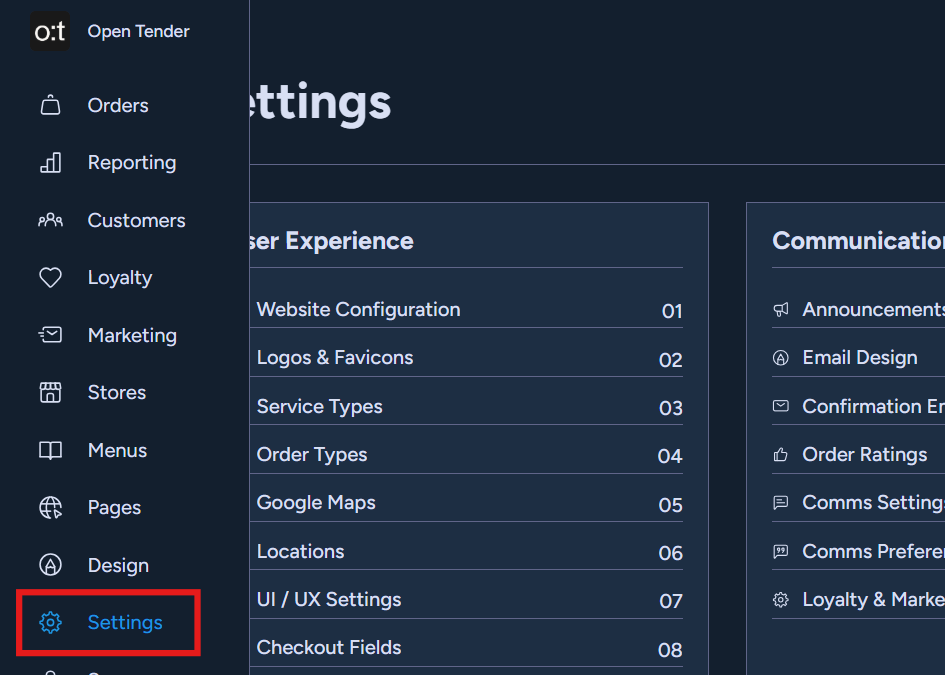945x675 pixels.
Task: Click the Menus open book icon
Action: tap(50, 450)
